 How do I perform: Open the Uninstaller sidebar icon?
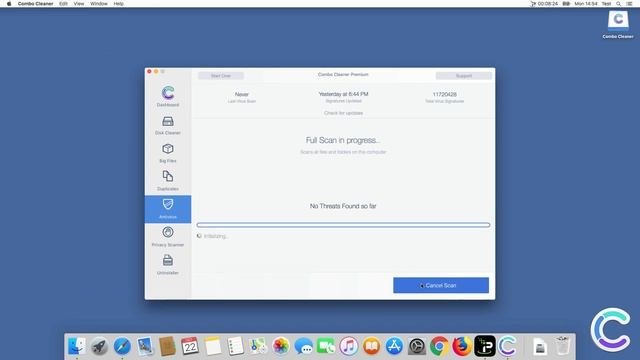168,260
